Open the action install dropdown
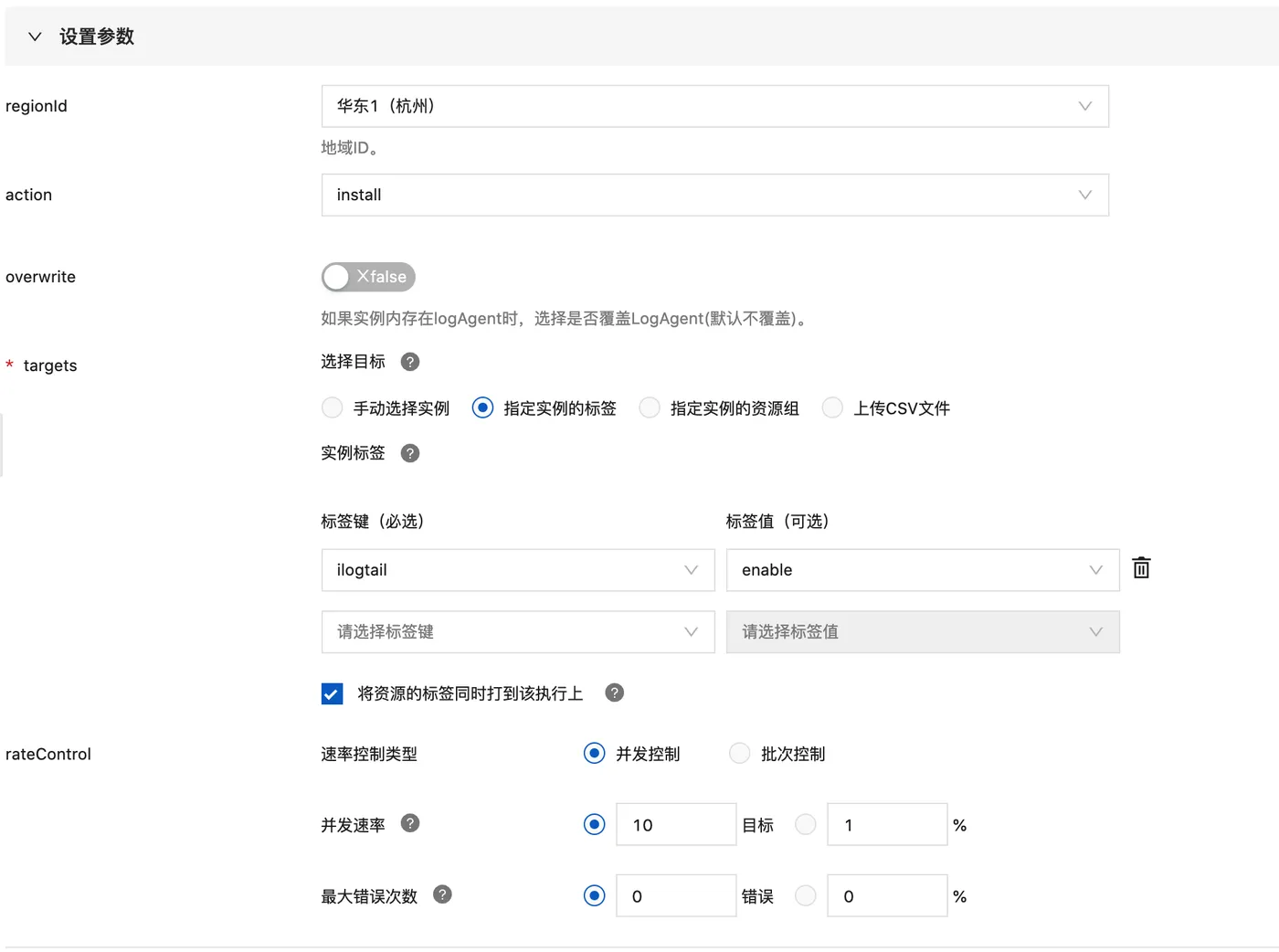1279x952 pixels. point(714,195)
